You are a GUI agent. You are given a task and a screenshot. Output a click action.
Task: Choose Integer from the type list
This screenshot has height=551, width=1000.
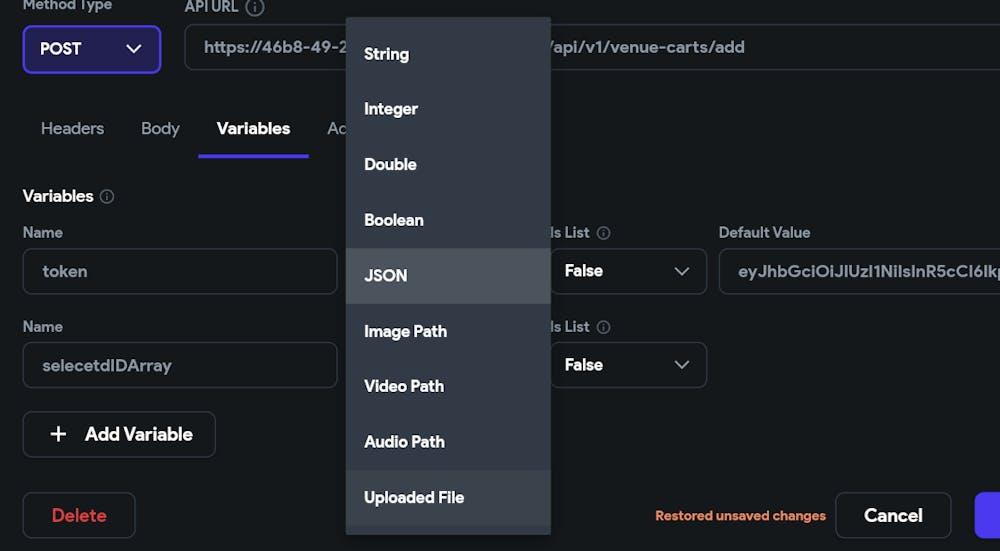(x=448, y=109)
